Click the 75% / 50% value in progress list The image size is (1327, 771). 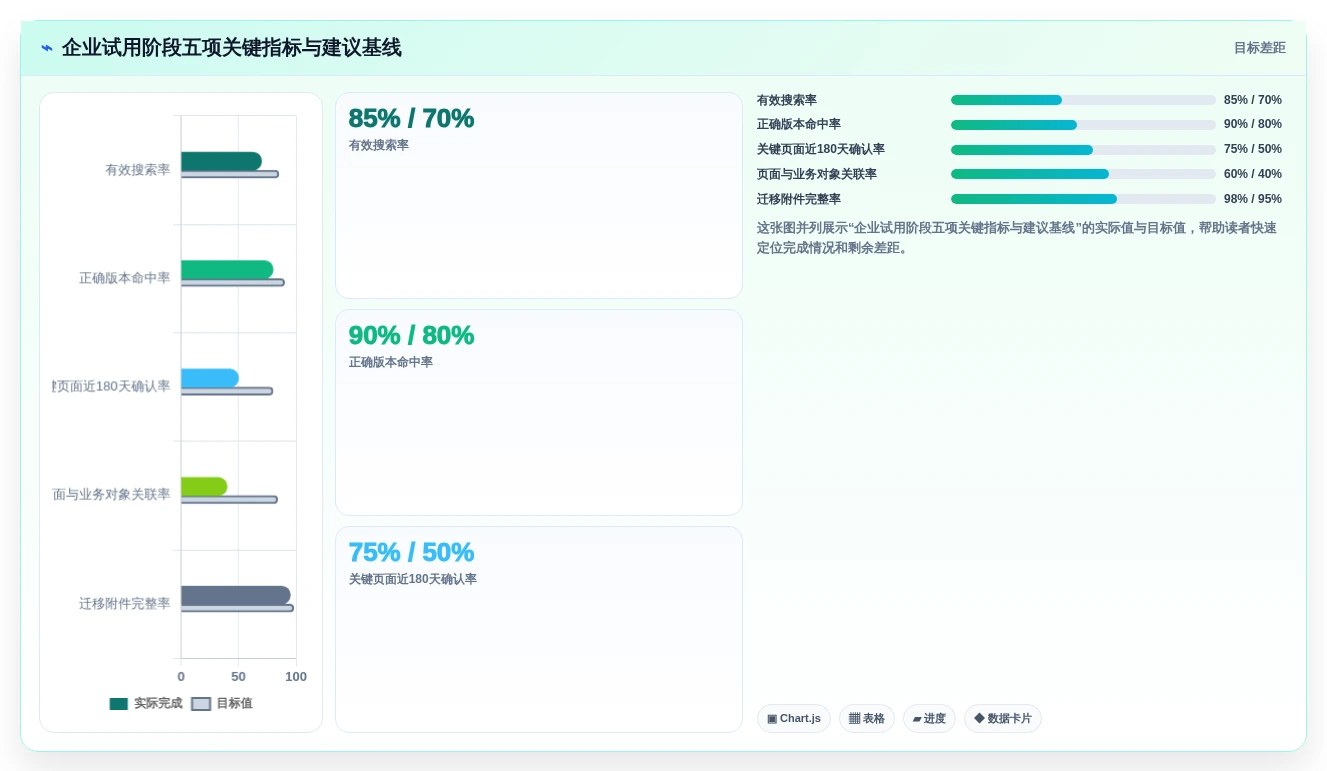[x=1253, y=149]
